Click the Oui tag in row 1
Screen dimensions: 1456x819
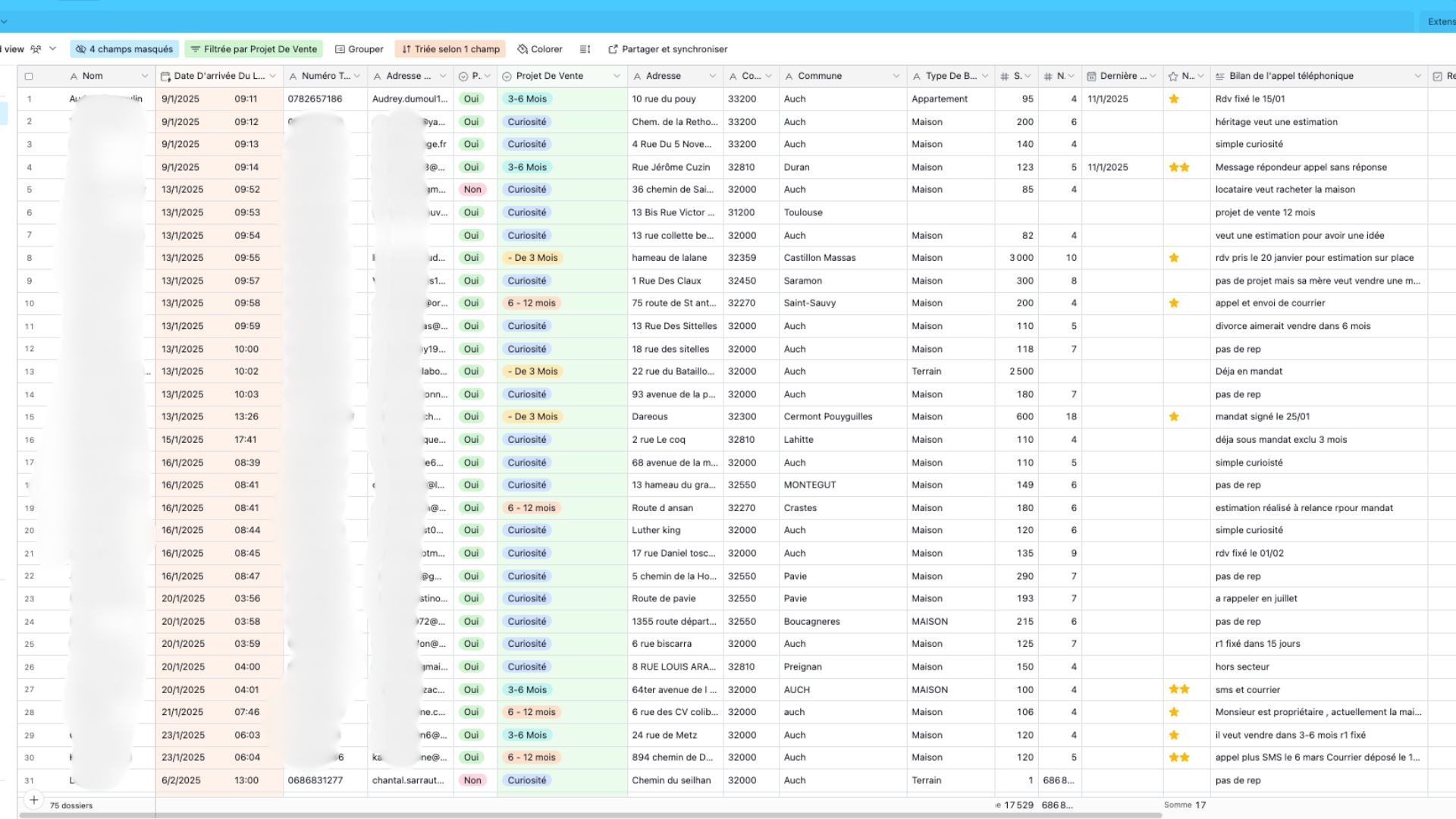coord(471,99)
